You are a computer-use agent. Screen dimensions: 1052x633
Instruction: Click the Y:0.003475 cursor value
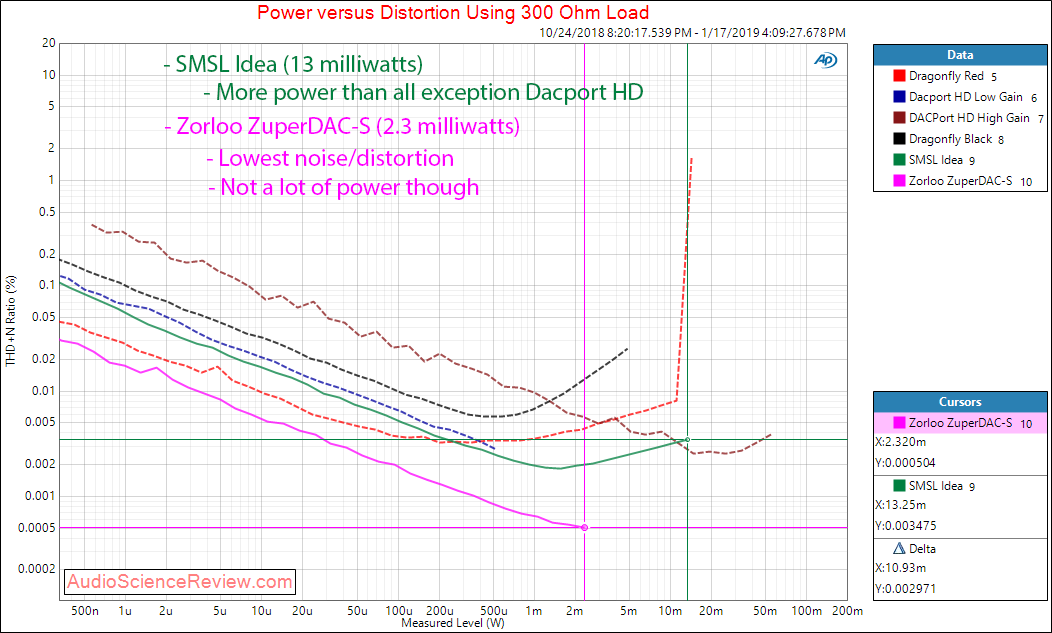coord(906,526)
